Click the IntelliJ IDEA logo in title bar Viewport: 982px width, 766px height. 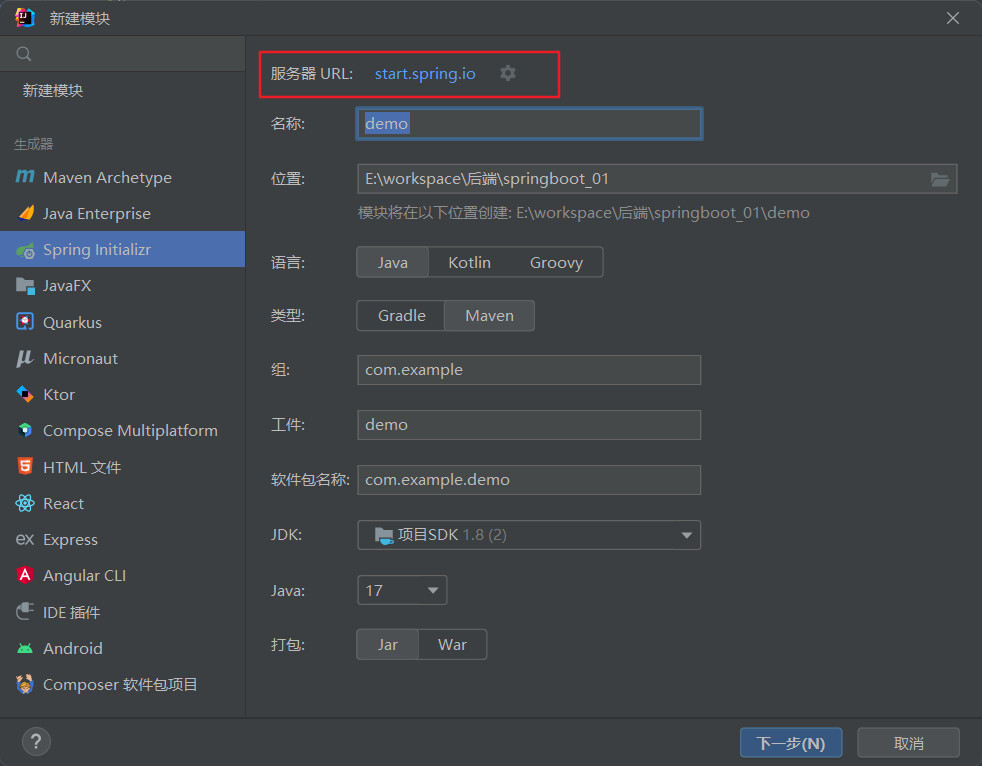[x=25, y=18]
